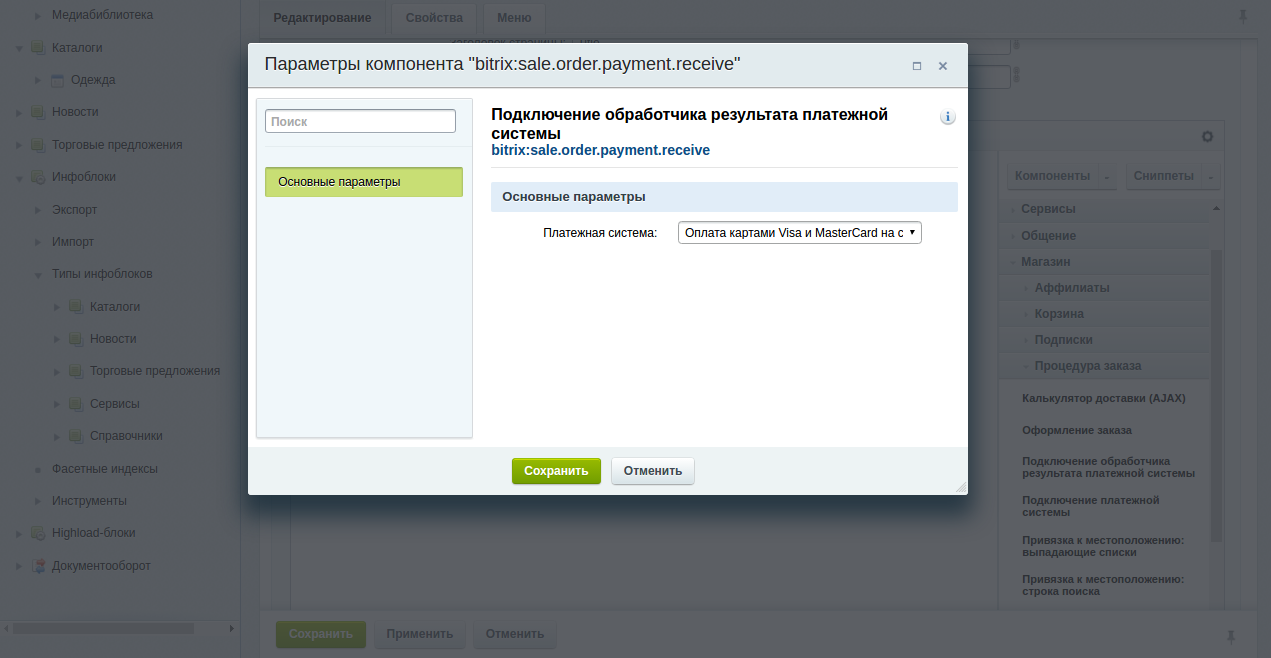Switch to the Свойства tab

(434, 18)
